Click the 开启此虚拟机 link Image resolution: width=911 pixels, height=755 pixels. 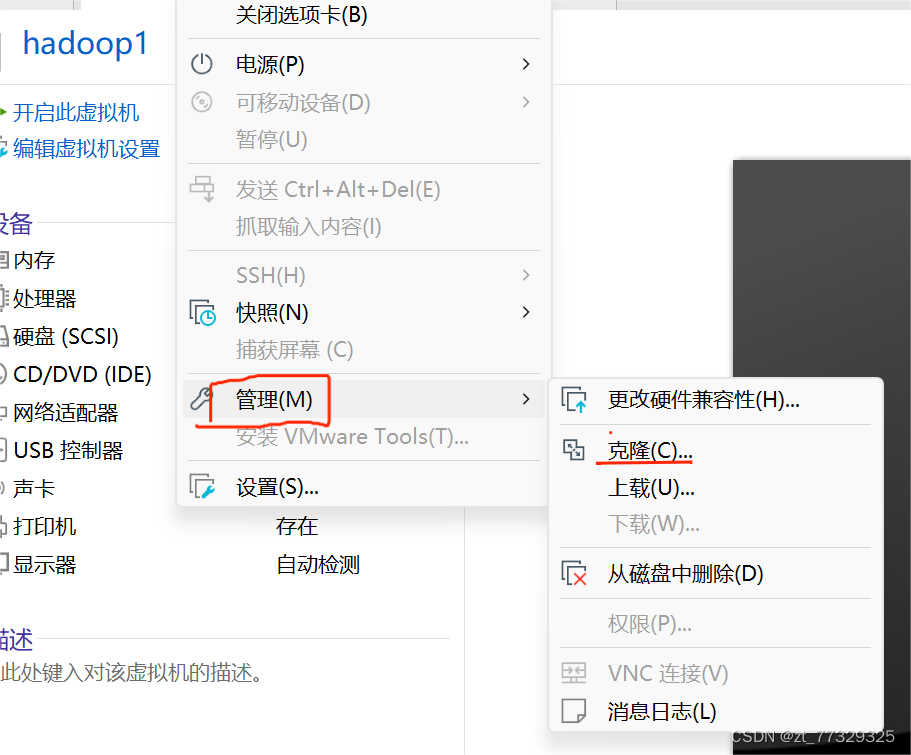pyautogui.click(x=76, y=112)
